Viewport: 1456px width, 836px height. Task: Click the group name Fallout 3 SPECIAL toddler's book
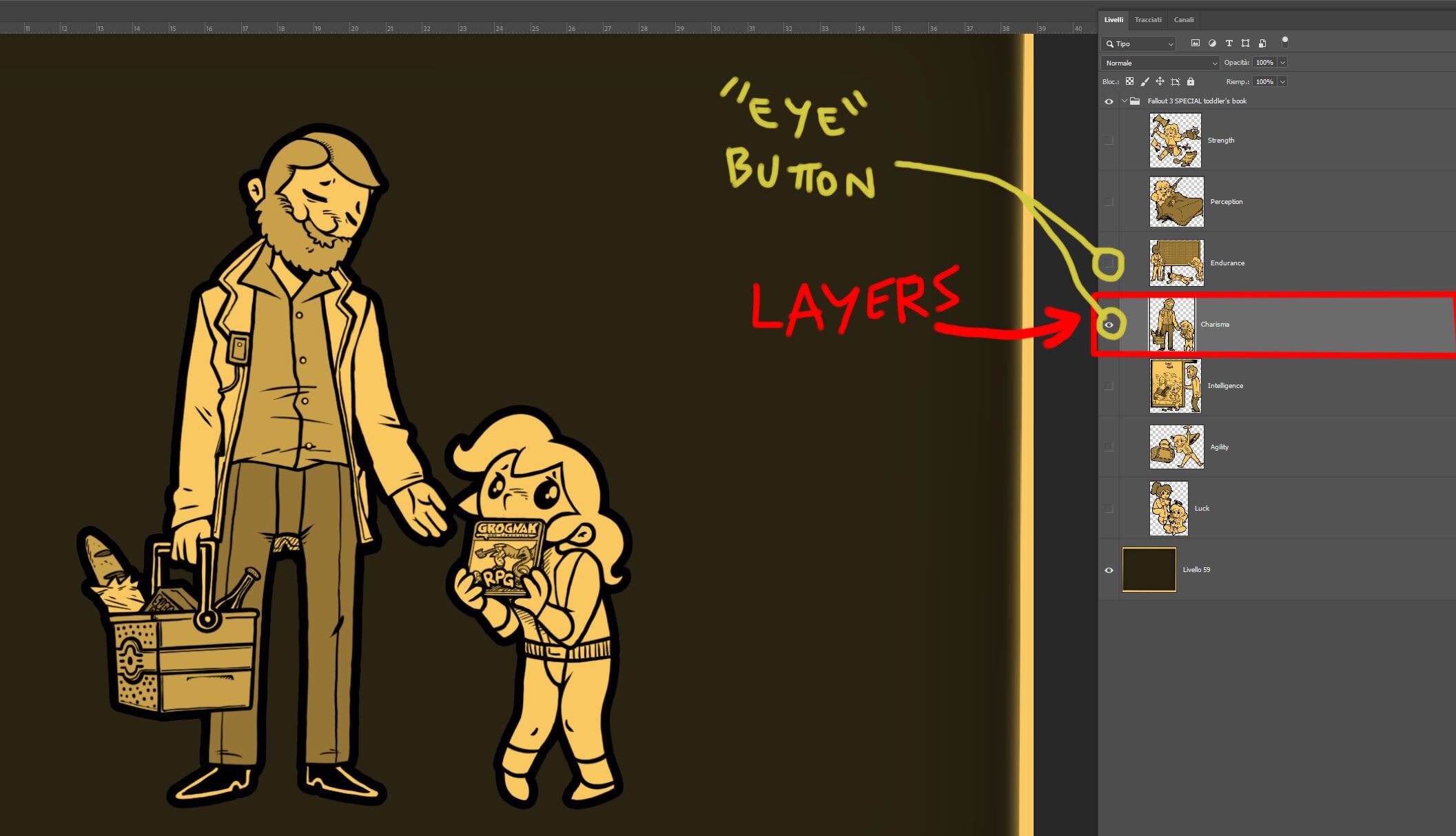pos(1197,101)
